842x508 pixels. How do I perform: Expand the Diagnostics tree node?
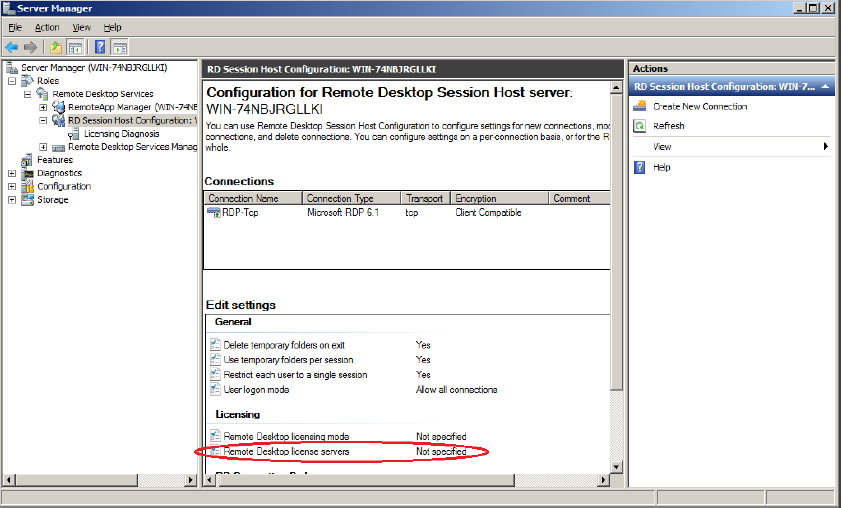click(x=12, y=173)
